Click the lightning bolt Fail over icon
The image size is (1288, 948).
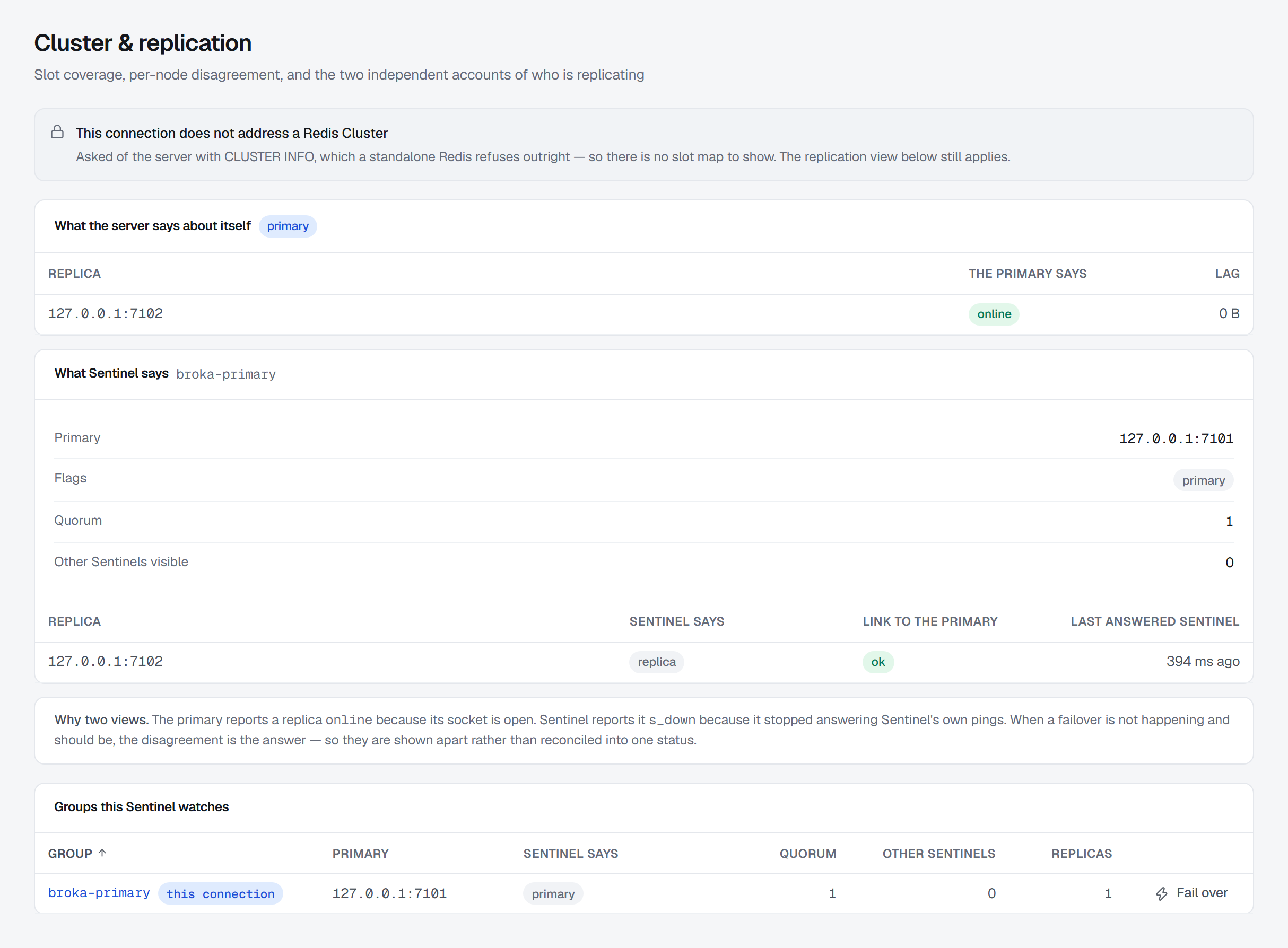click(x=1162, y=893)
